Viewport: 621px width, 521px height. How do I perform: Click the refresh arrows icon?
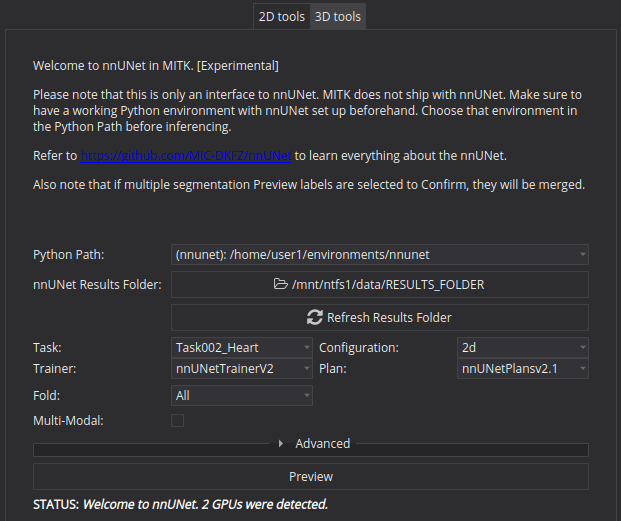coord(315,318)
